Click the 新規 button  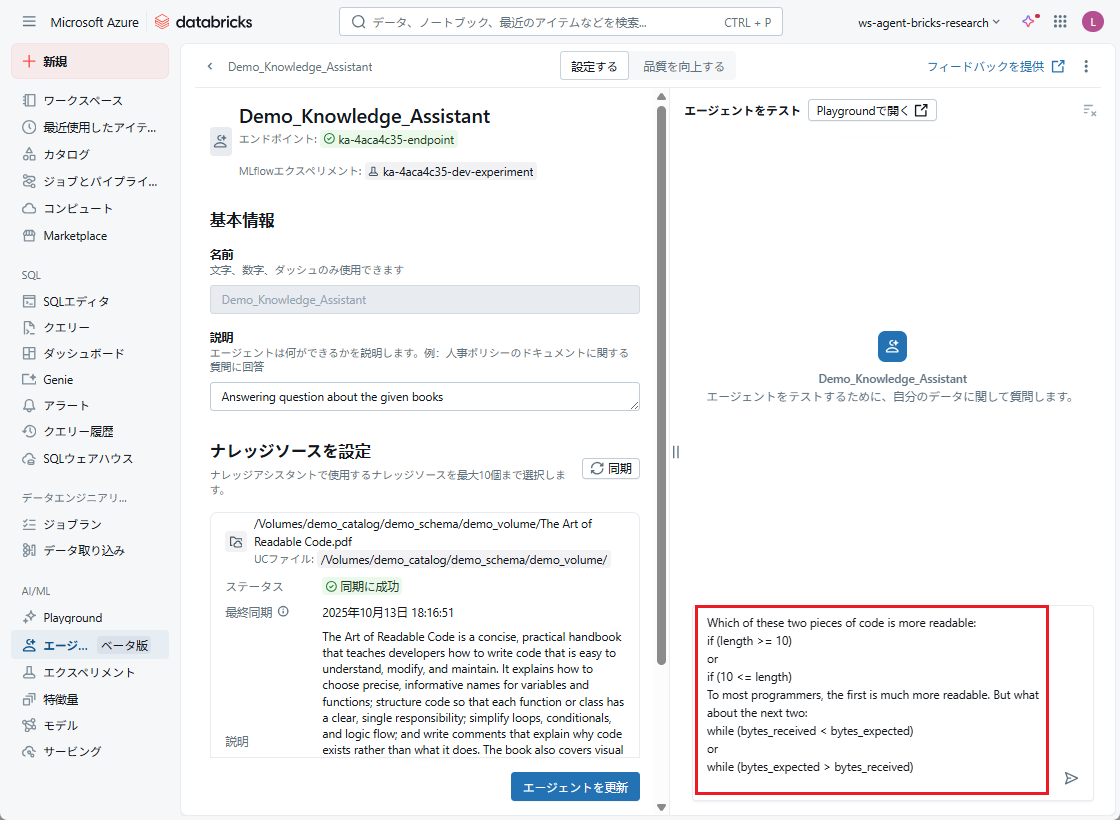pos(90,61)
